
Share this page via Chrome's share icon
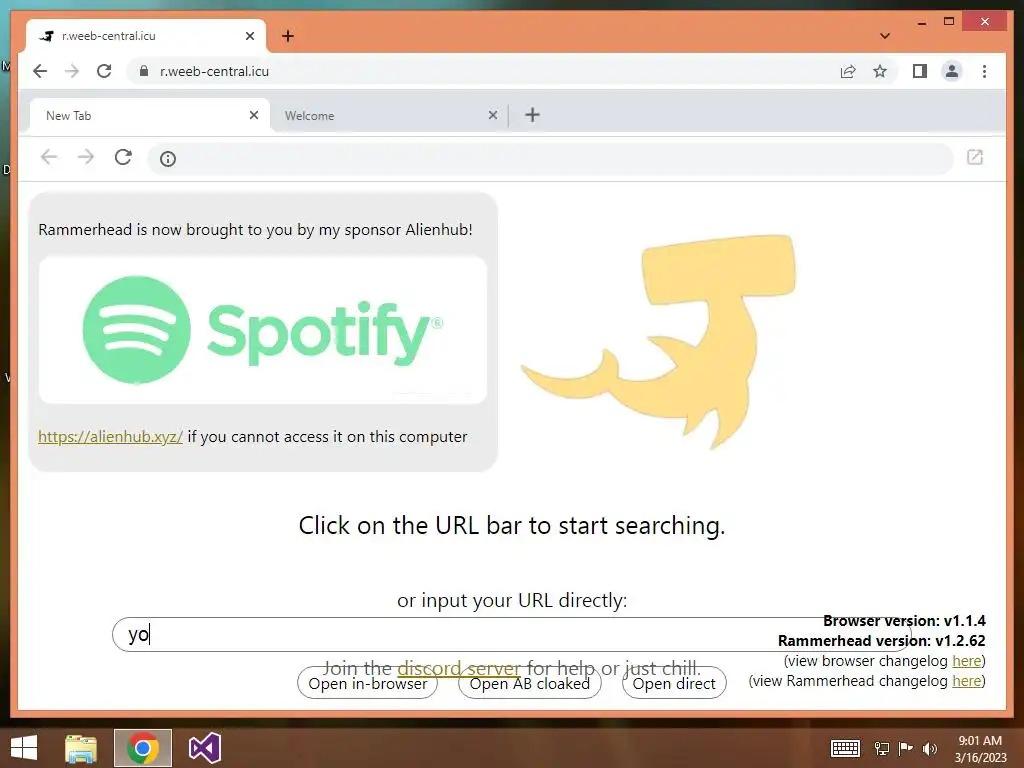click(848, 71)
